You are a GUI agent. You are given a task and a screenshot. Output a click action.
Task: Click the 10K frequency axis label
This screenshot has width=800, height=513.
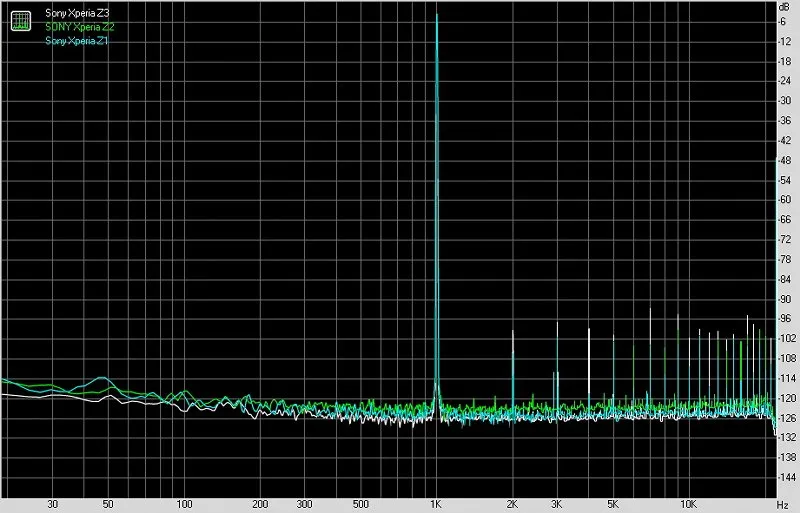click(x=689, y=504)
